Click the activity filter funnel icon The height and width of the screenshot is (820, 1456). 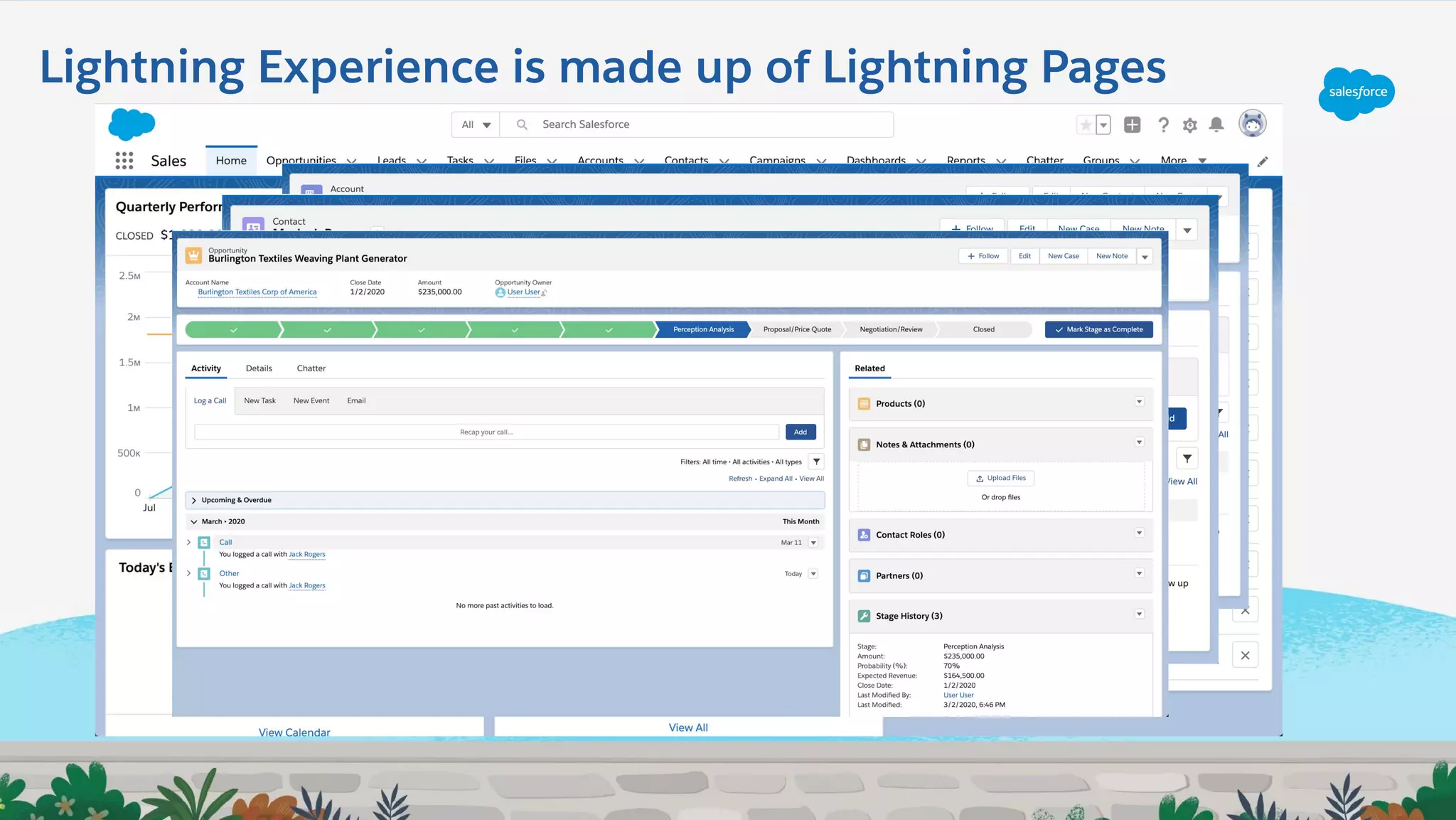coord(816,462)
